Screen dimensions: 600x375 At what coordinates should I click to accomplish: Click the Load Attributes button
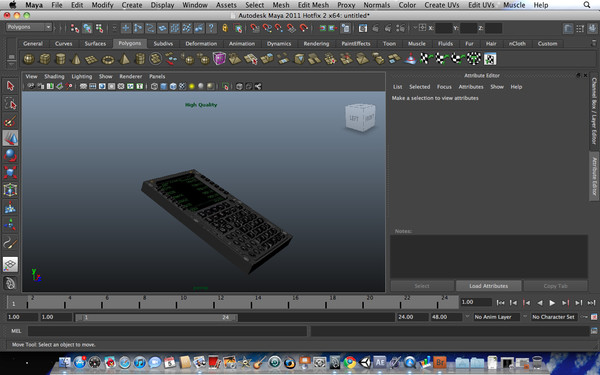point(489,286)
